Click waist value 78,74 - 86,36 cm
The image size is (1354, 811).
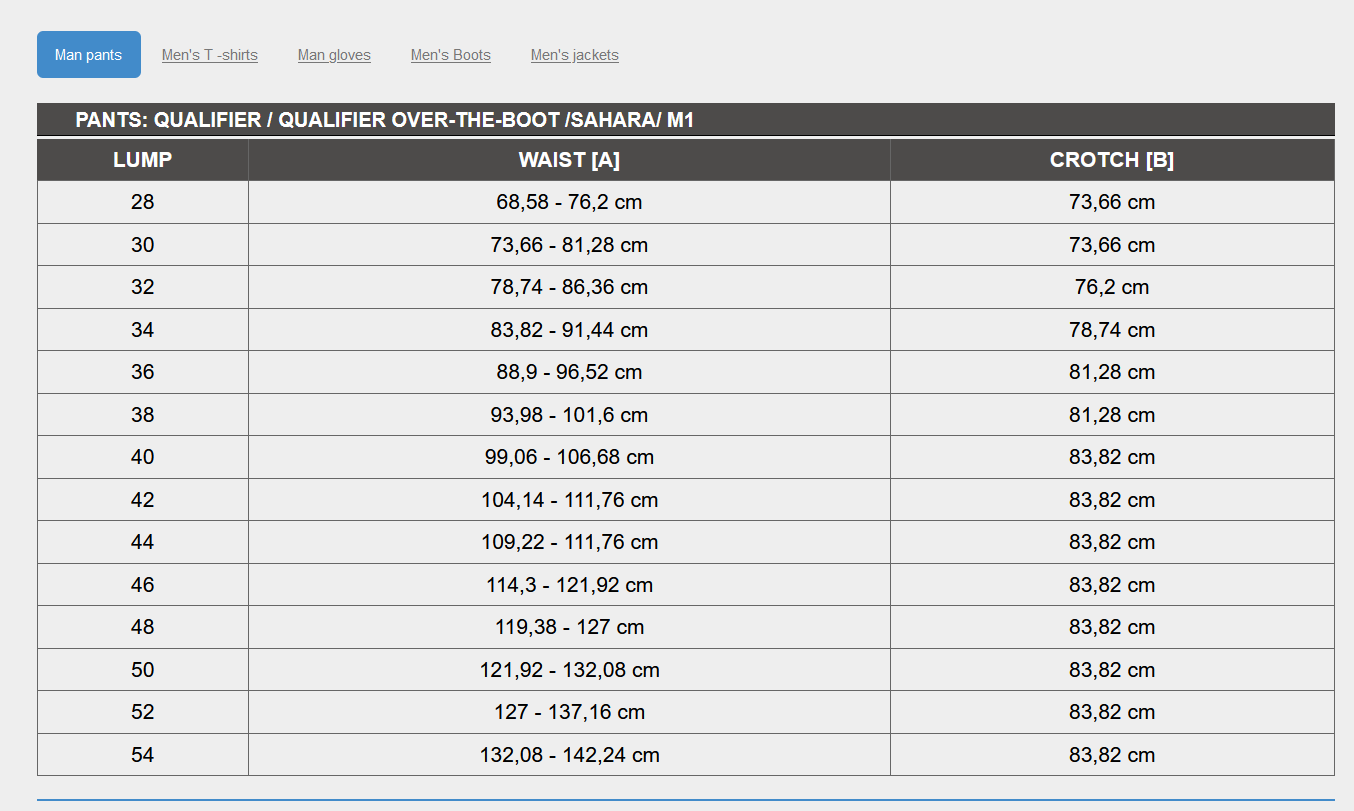click(x=569, y=287)
